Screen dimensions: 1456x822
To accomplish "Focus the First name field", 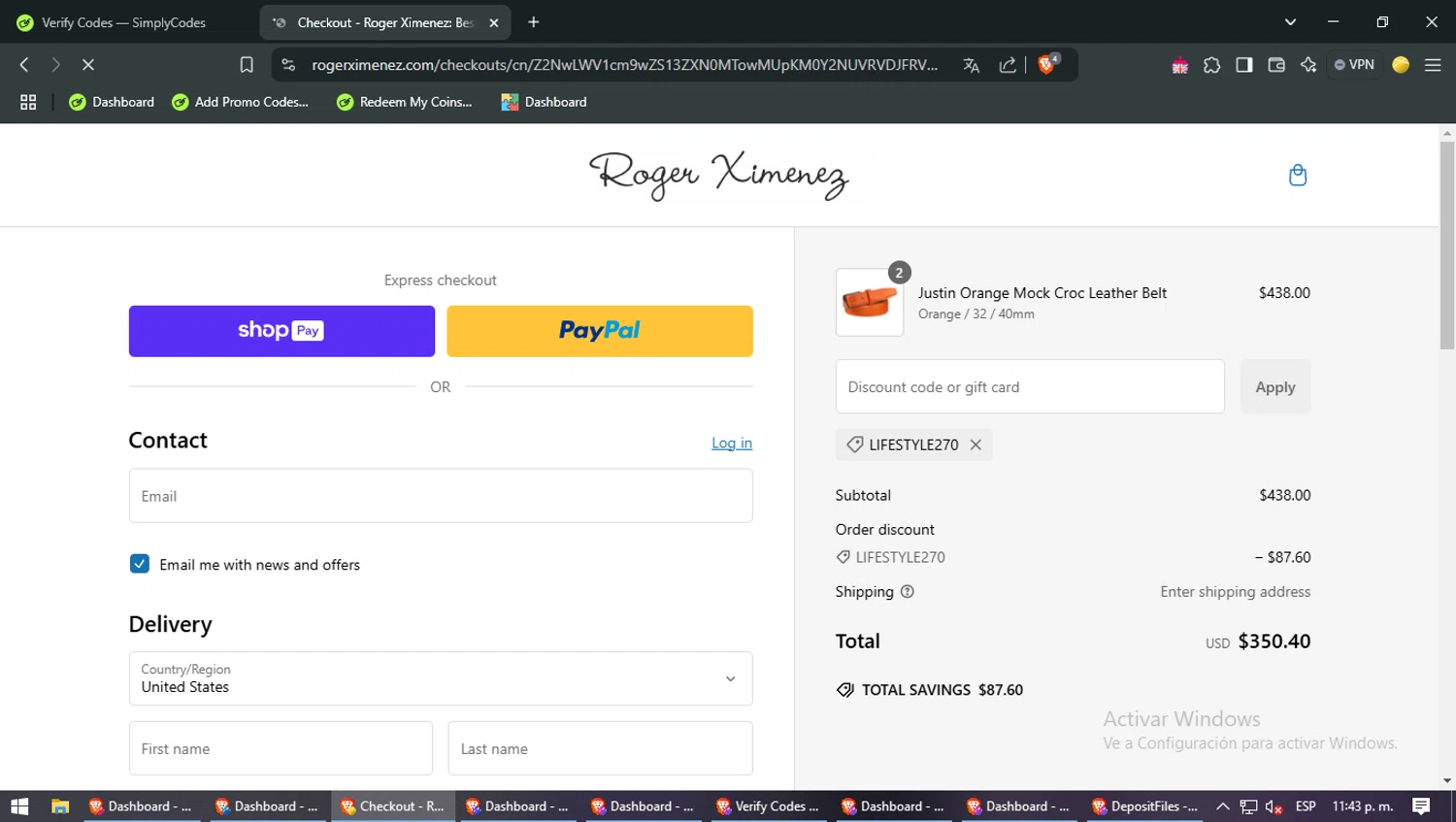I will coord(281,748).
